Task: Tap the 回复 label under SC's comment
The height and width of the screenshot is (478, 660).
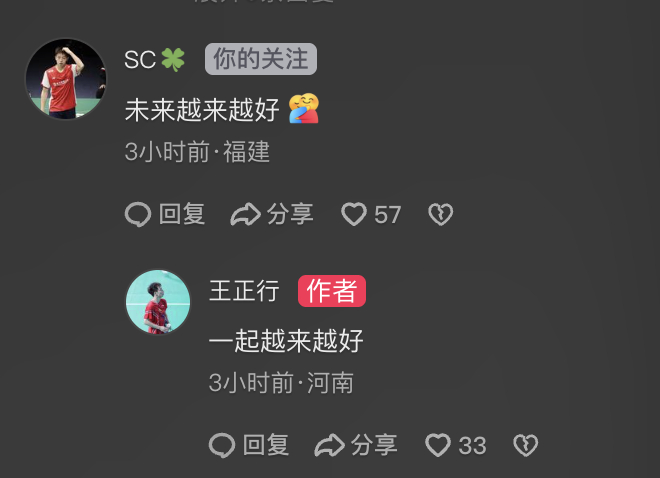Action: (182, 214)
